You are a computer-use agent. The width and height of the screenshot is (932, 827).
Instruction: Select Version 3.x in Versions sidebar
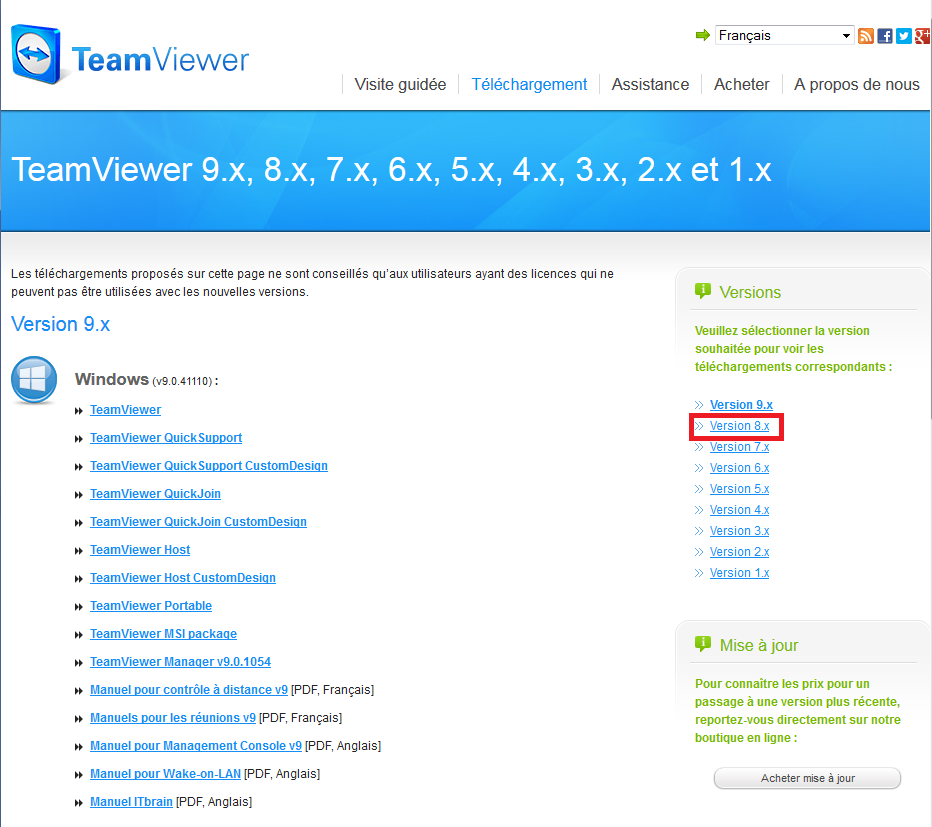[739, 531]
